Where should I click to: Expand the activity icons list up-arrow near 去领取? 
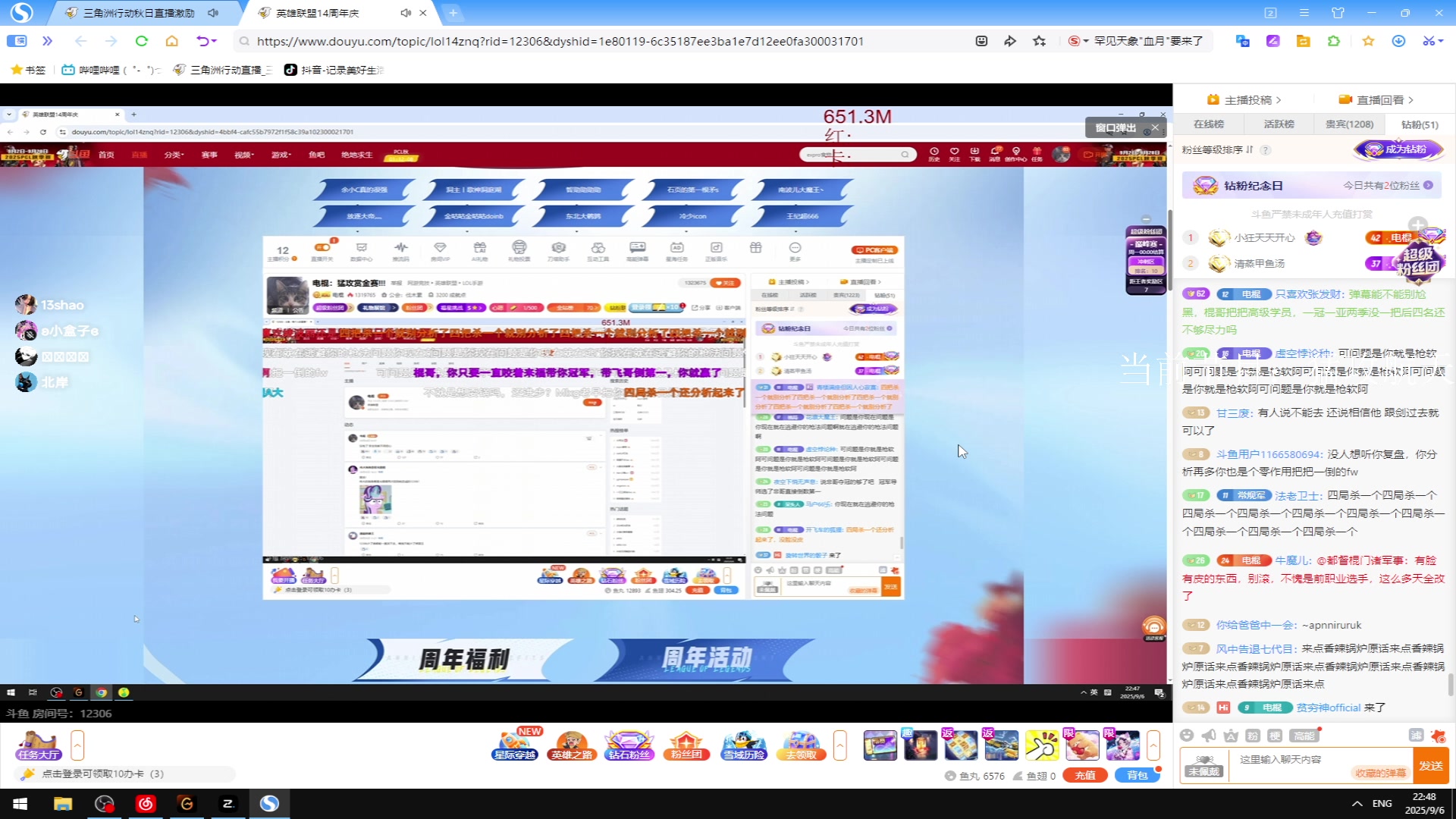[839, 745]
